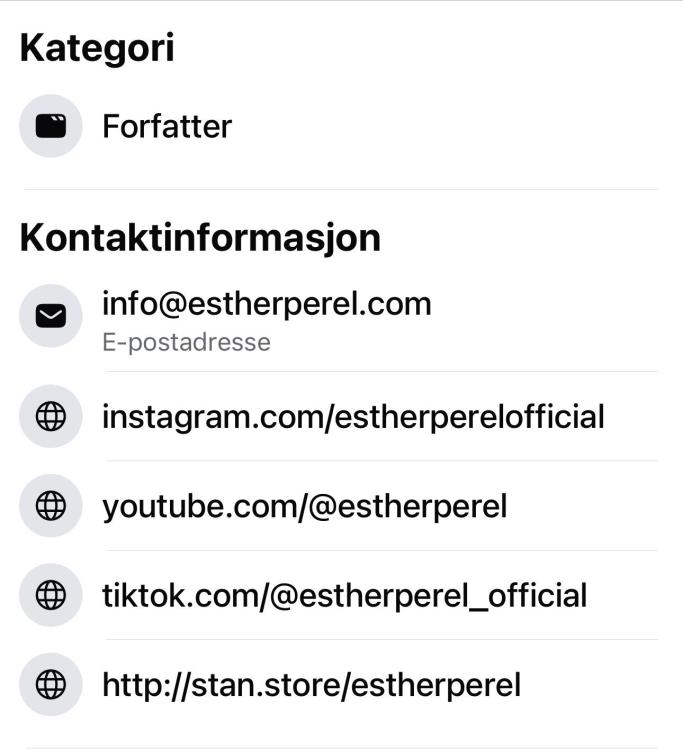Tap the category icon beside Forfatter
The height and width of the screenshot is (750, 683).
click(51, 126)
